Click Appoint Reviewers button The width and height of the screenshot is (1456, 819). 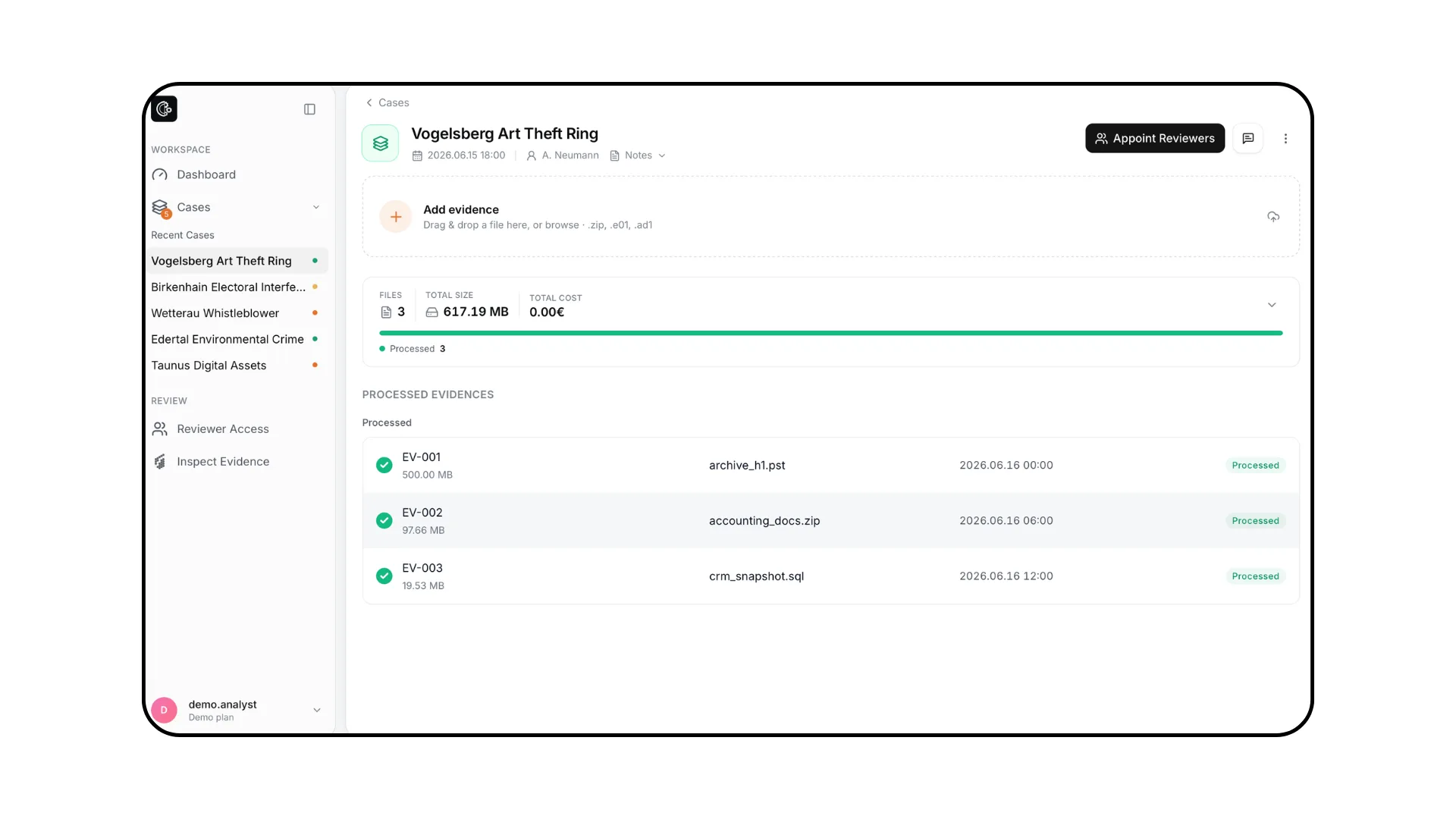[1155, 138]
